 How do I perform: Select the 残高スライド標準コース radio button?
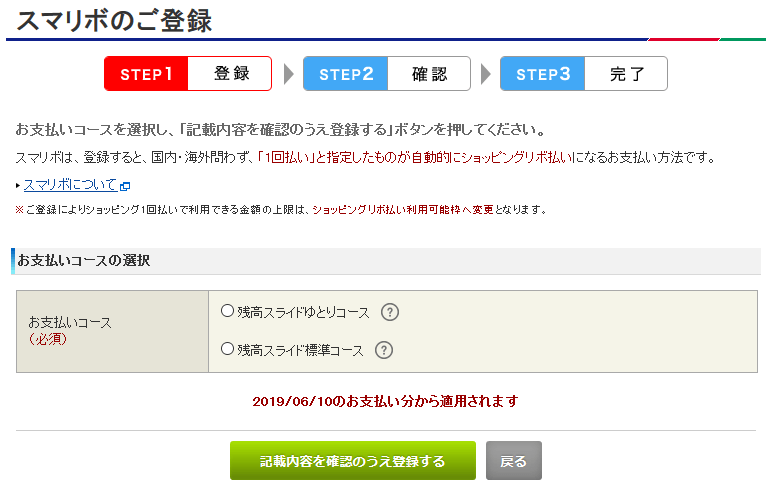click(227, 349)
